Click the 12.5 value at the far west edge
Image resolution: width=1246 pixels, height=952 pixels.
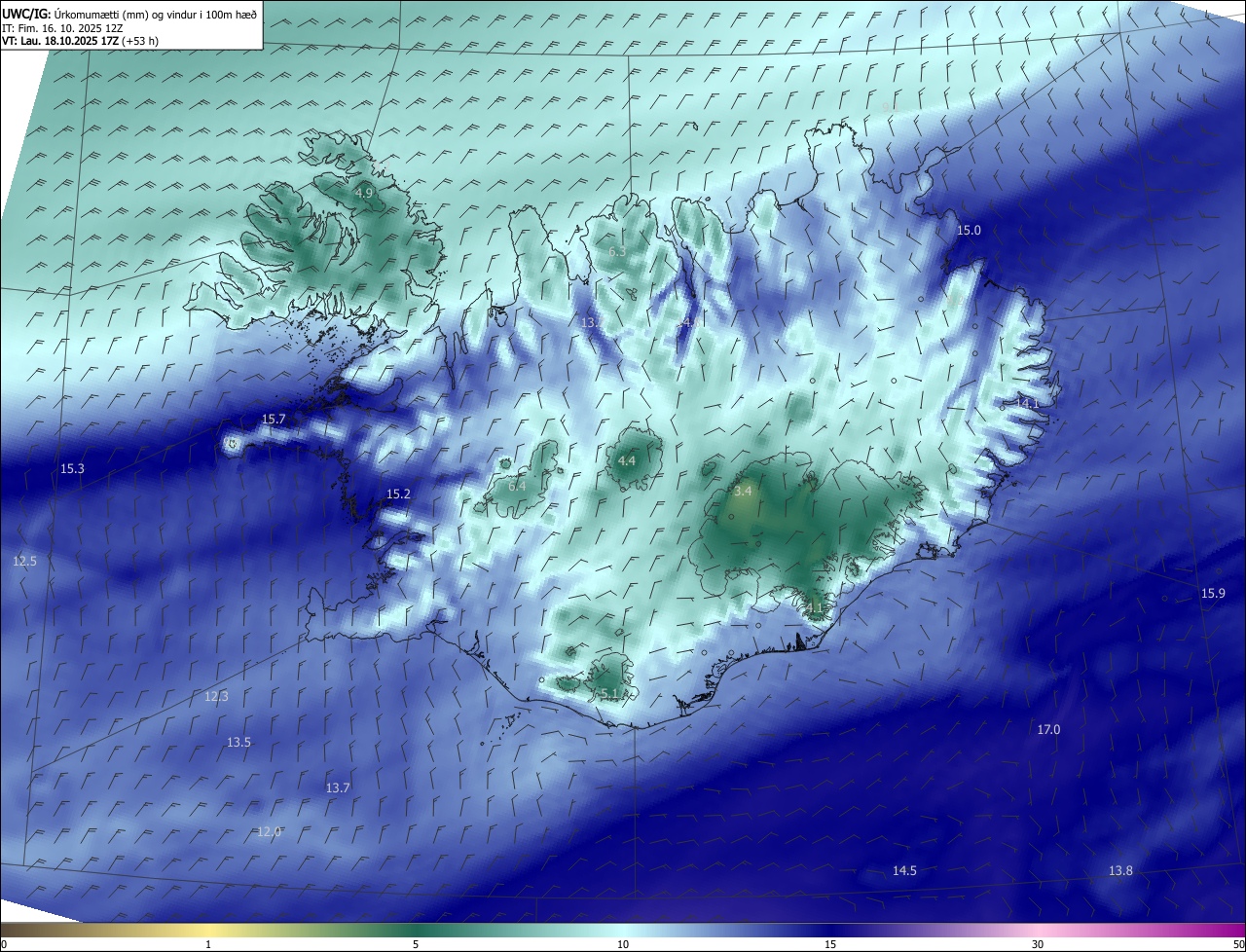pyautogui.click(x=24, y=562)
